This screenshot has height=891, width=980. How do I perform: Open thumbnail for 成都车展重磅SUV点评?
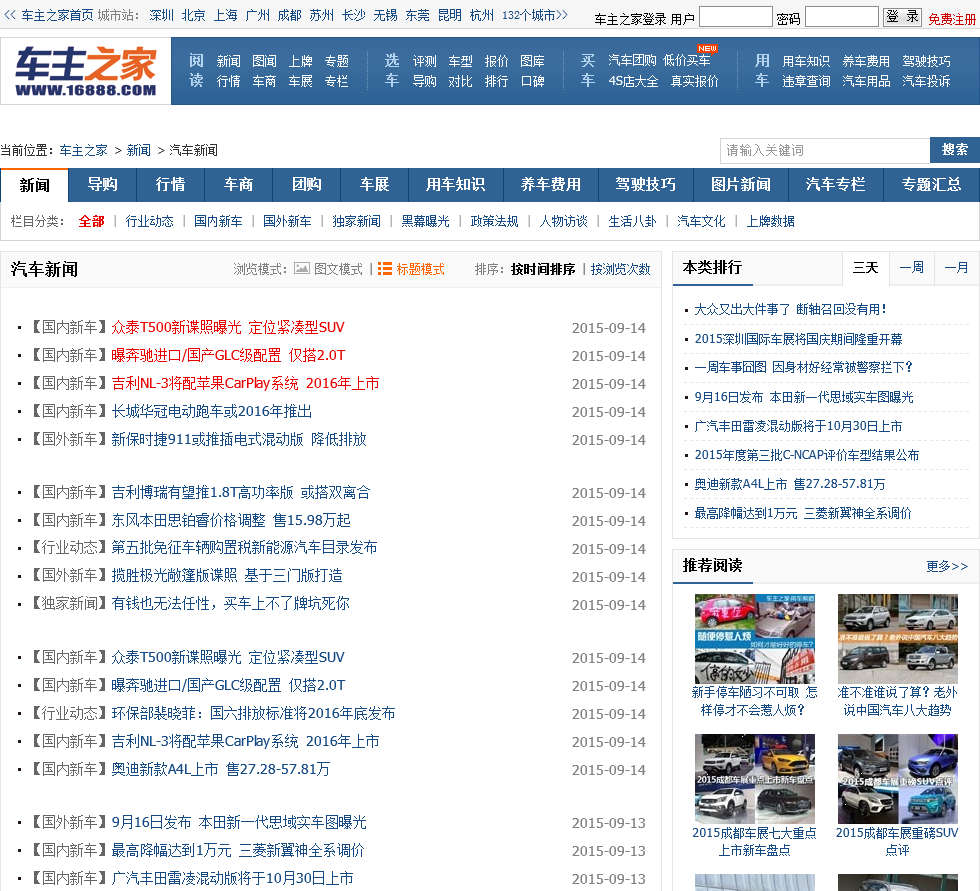coord(898,779)
